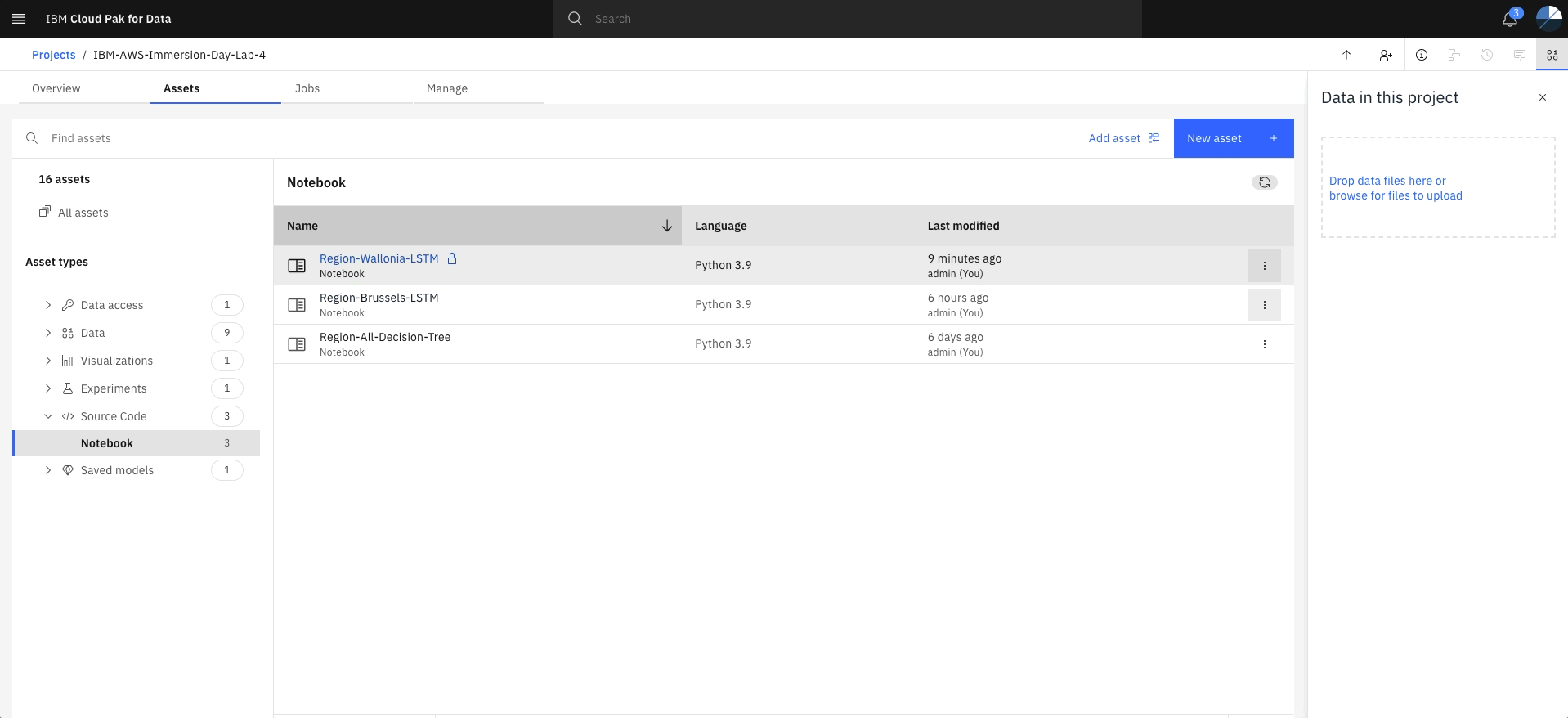Open overflow menu for Region-Wallonia-LSTM

click(1265, 266)
